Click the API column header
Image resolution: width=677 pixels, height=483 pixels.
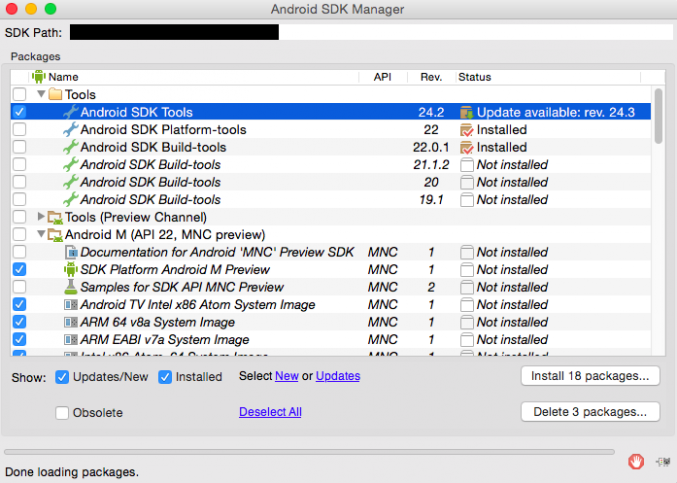383,77
